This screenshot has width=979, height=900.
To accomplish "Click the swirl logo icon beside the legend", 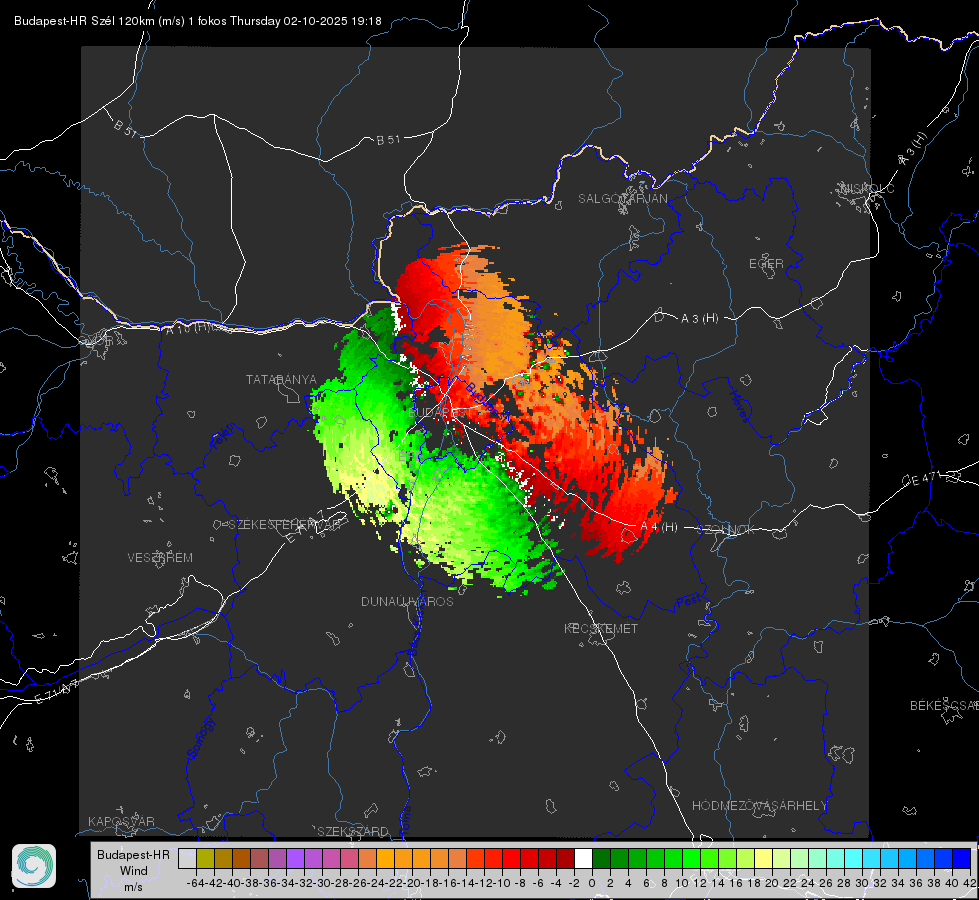I will click(x=34, y=866).
